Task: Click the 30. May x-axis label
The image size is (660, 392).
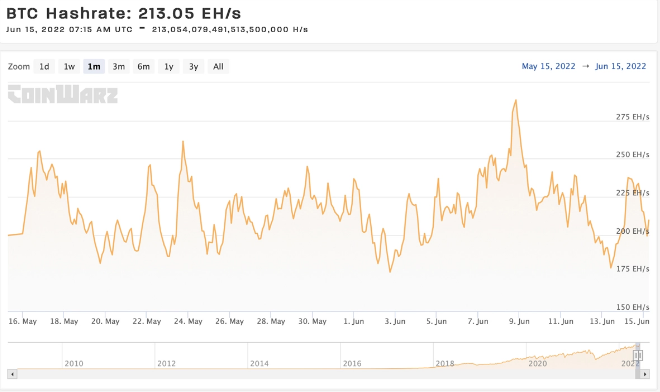Action: point(312,321)
